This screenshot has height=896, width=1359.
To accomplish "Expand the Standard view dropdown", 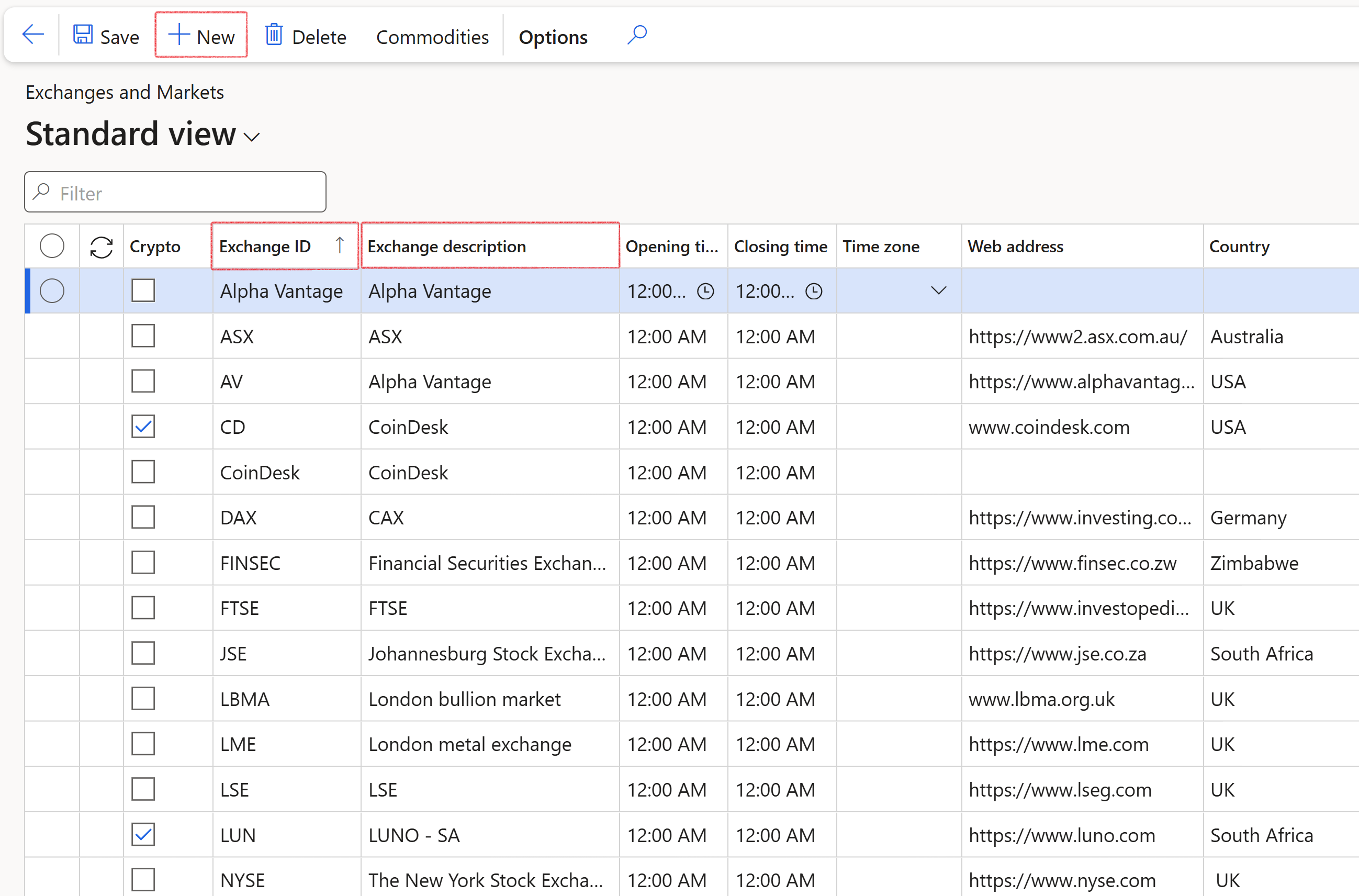I will coord(252,137).
